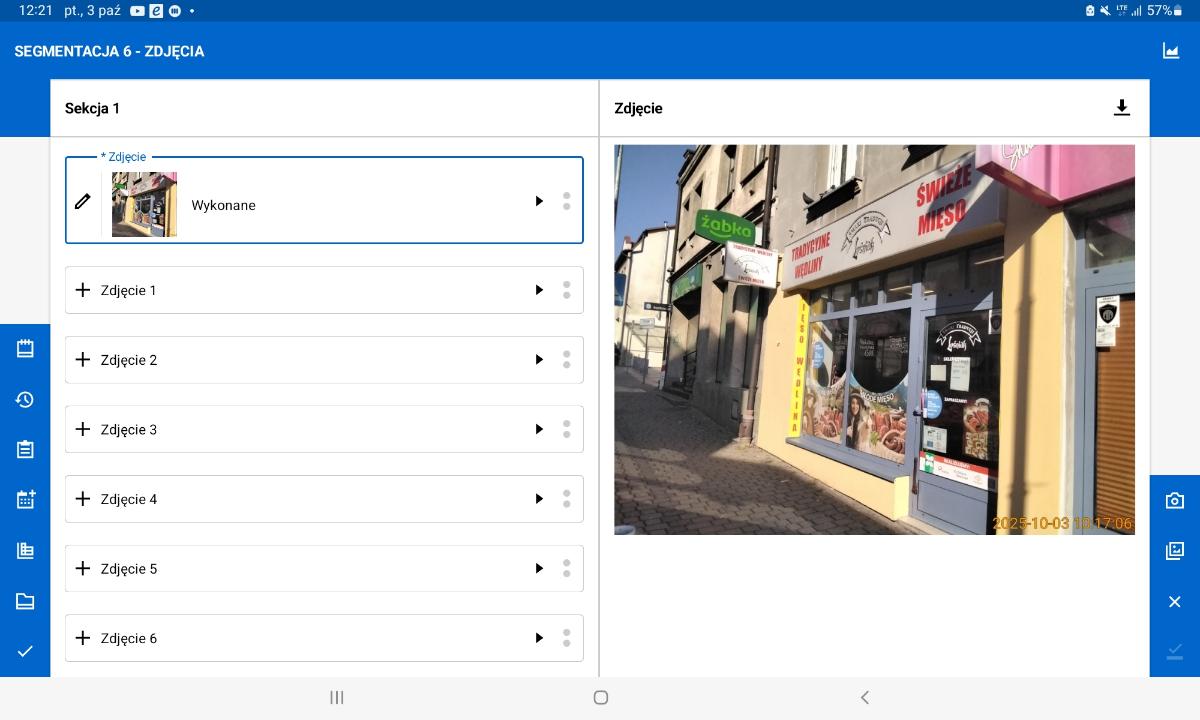Viewport: 1200px width, 720px height.
Task: Open the folder icon in left sidebar
Action: (x=25, y=601)
